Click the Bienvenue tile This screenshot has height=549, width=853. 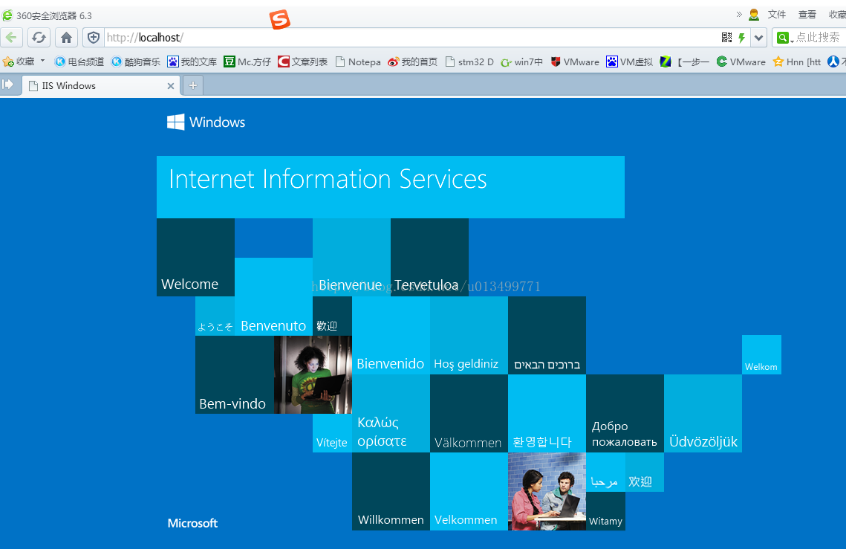[351, 257]
